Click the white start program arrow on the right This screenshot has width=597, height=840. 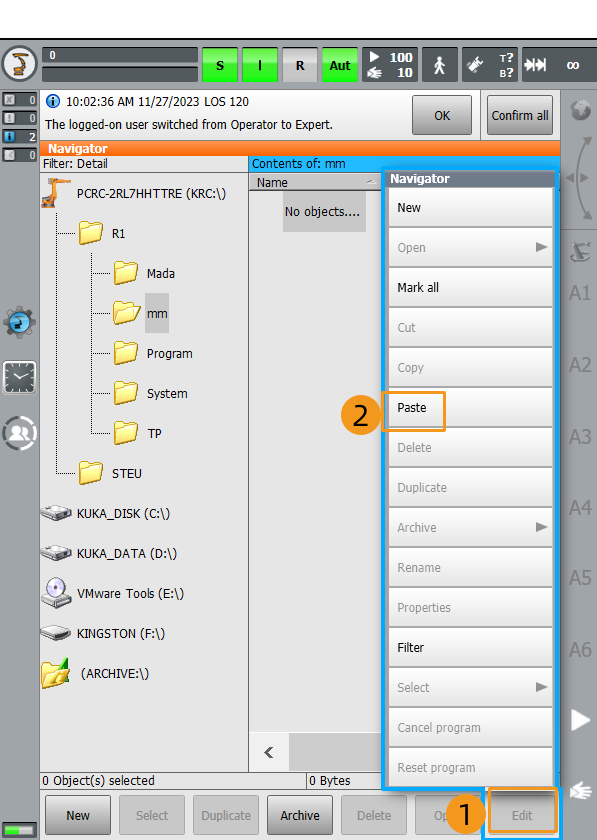(580, 720)
